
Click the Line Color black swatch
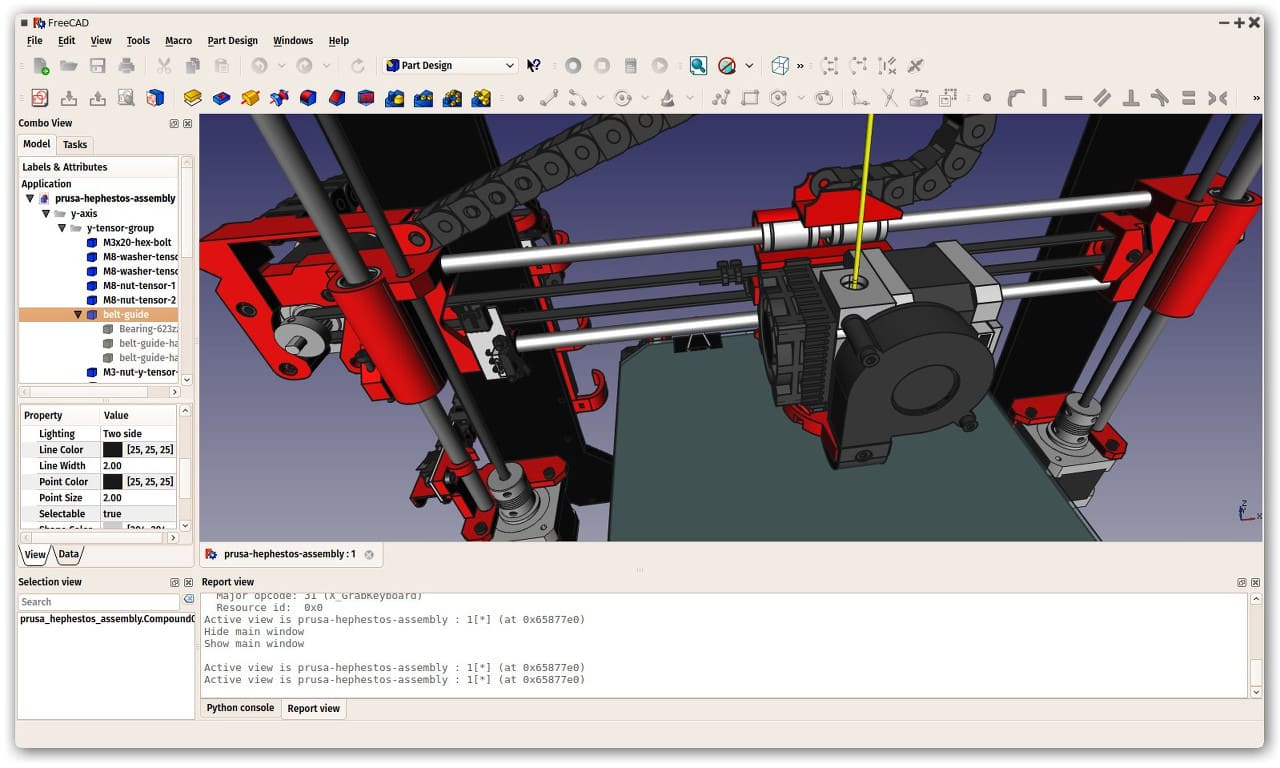pyautogui.click(x=112, y=449)
